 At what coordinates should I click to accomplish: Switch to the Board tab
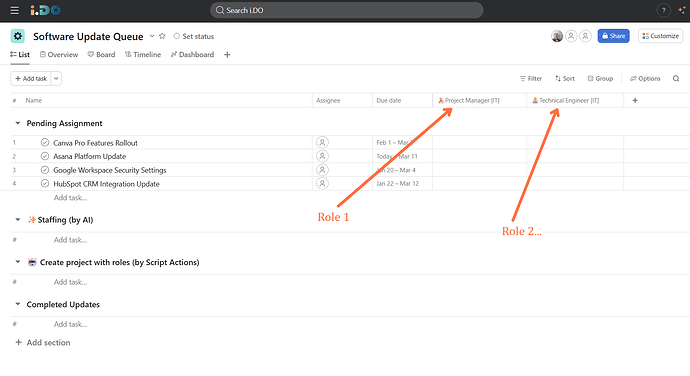[x=101, y=55]
